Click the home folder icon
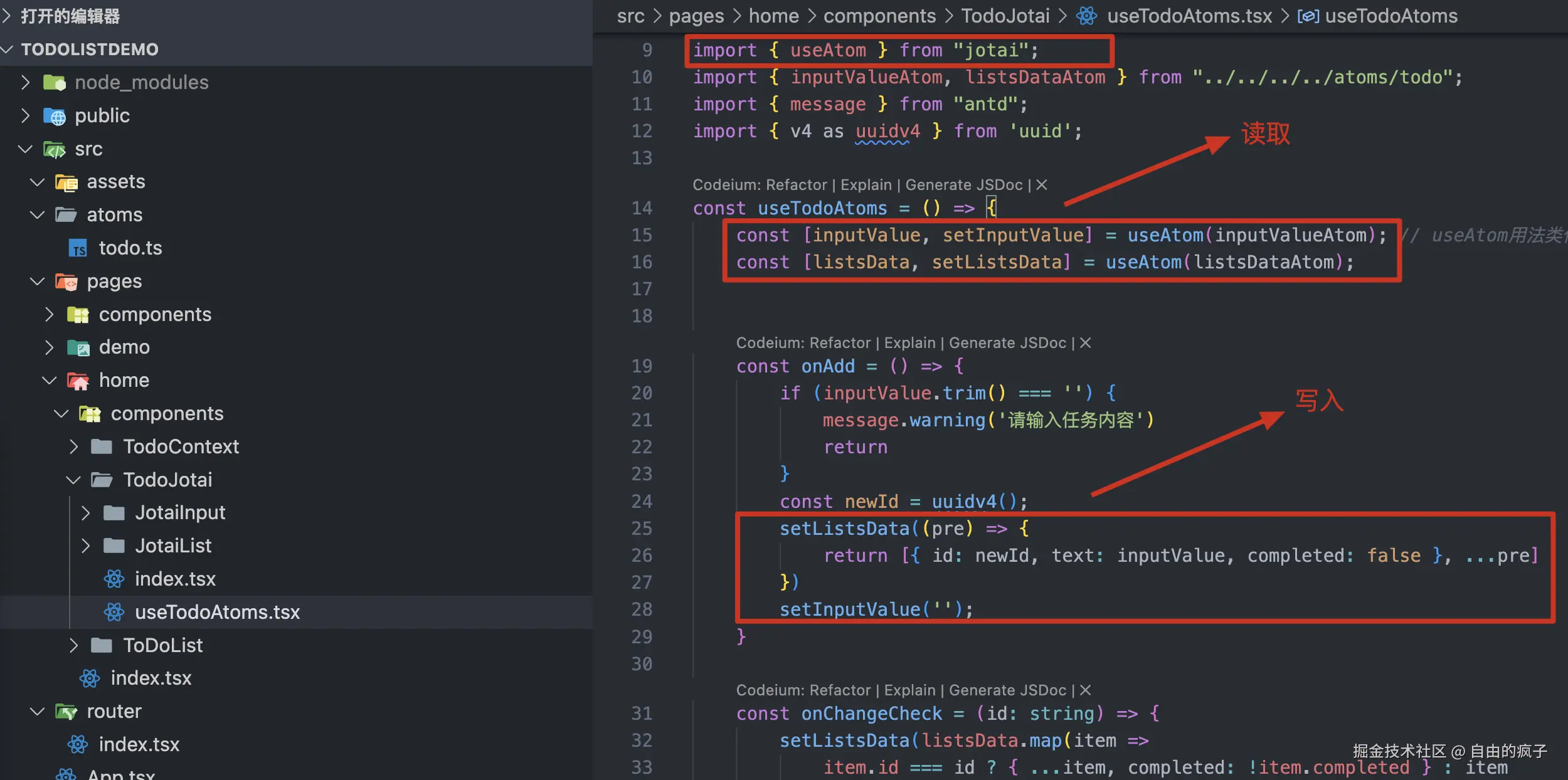This screenshot has width=1568, height=780. pos(78,381)
